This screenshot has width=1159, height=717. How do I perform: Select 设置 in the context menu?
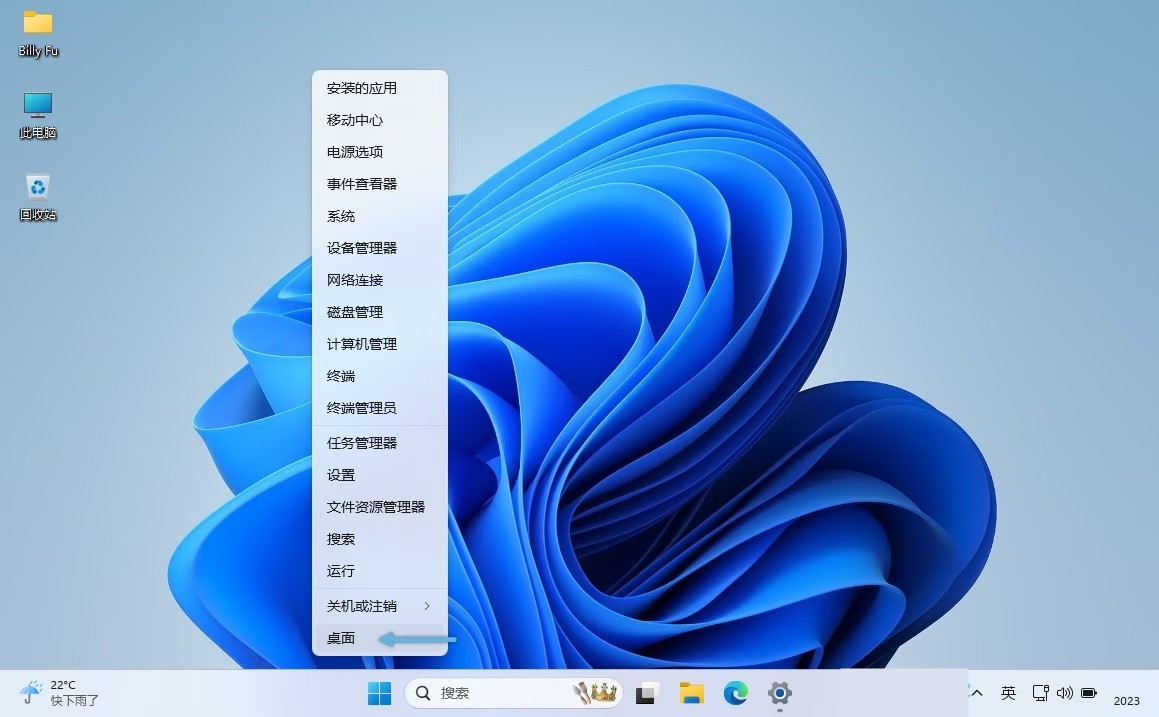[x=380, y=475]
